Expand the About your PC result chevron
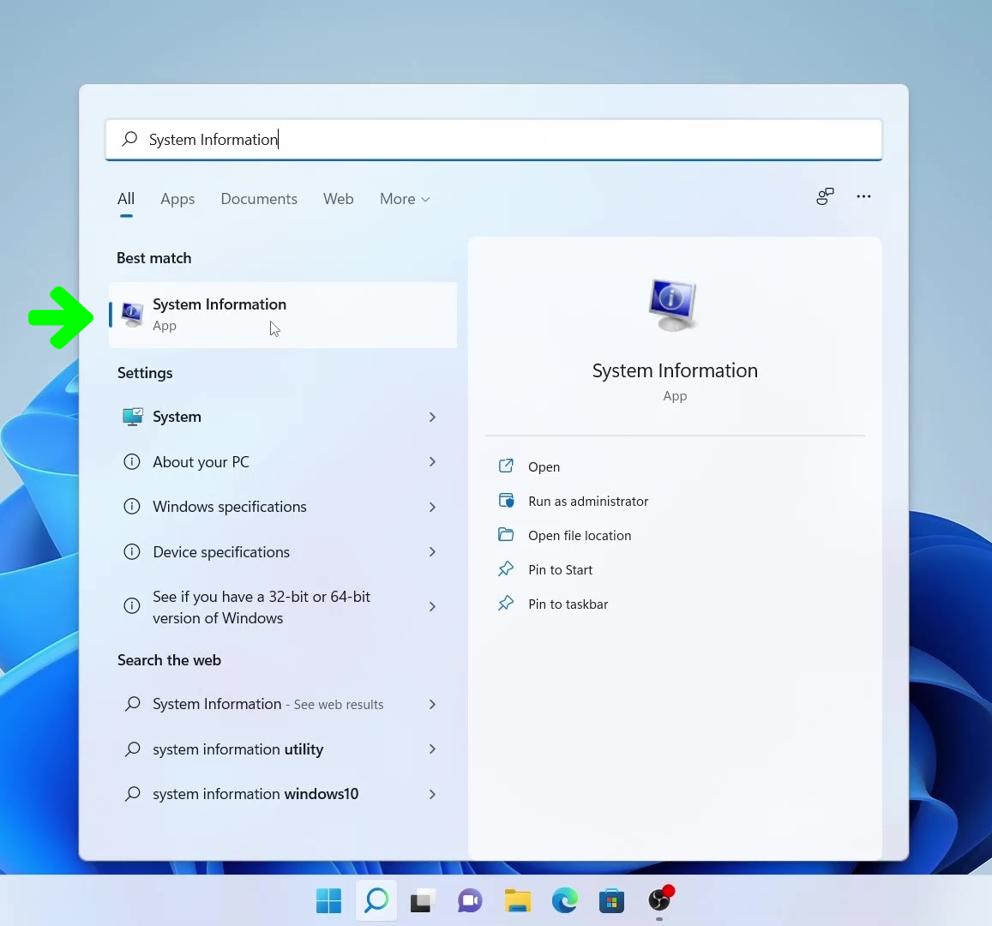This screenshot has width=992, height=926. click(x=432, y=461)
